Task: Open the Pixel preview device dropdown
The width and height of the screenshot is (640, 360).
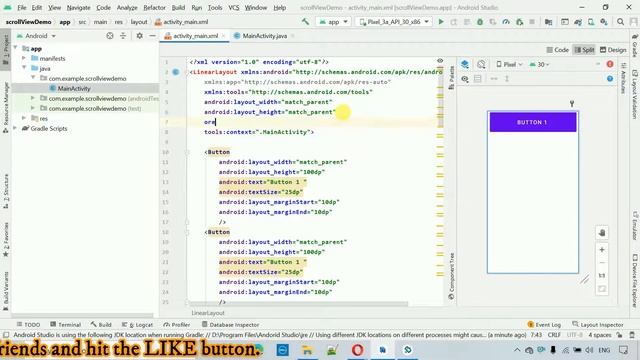Action: pyautogui.click(x=509, y=64)
